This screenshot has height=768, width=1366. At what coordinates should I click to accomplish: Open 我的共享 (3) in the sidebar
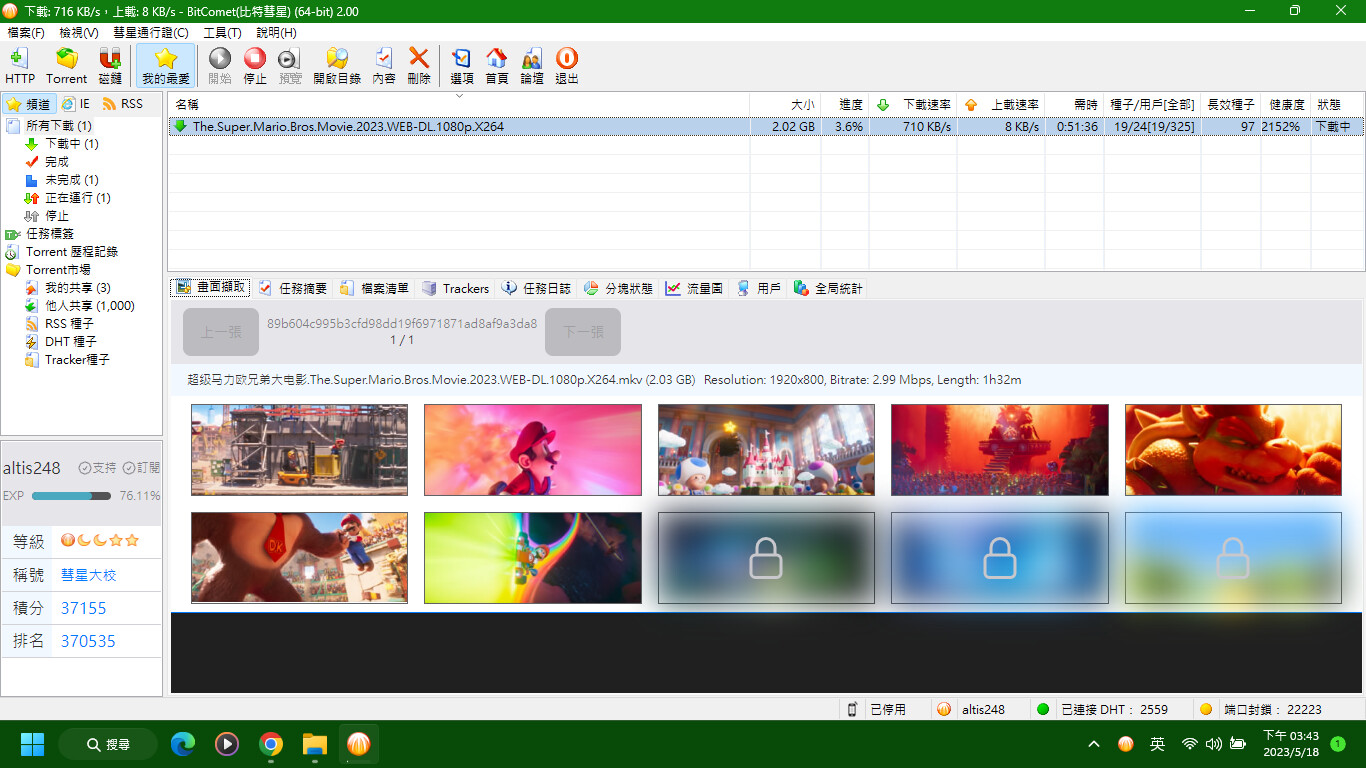click(x=77, y=288)
